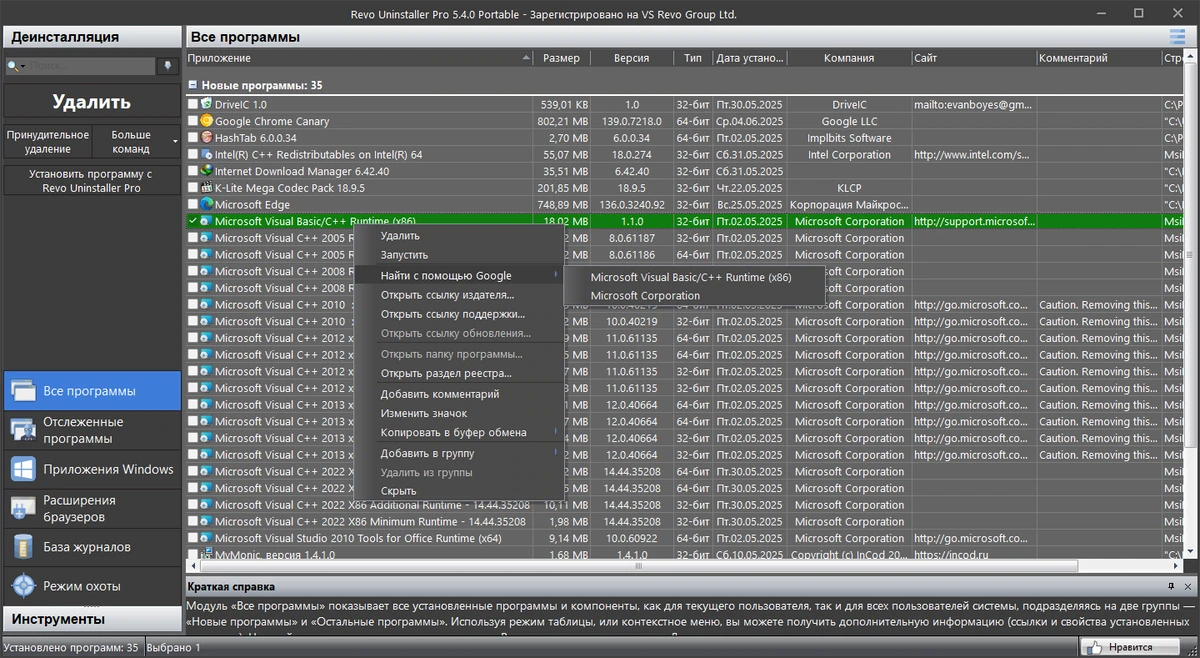Open the Logs Database cylinder icon

(23, 547)
